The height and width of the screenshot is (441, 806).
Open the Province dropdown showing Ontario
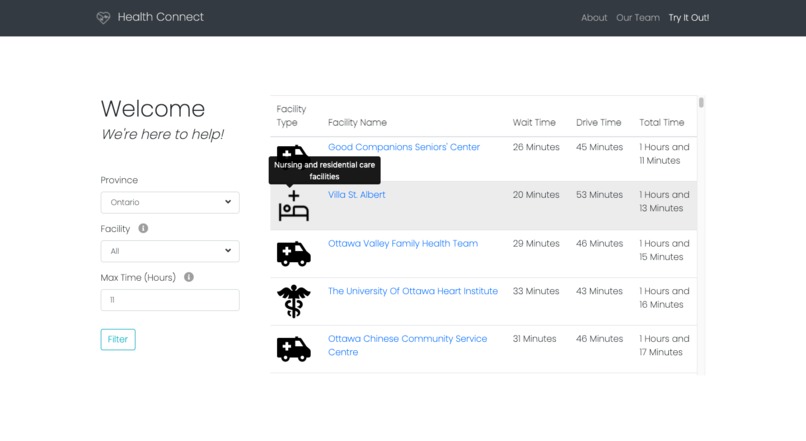click(170, 202)
